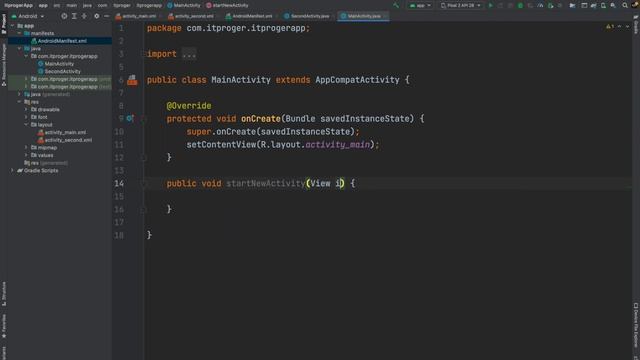Click the Select Opened File target icon
This screenshot has width=640, height=360.
pos(64,16)
